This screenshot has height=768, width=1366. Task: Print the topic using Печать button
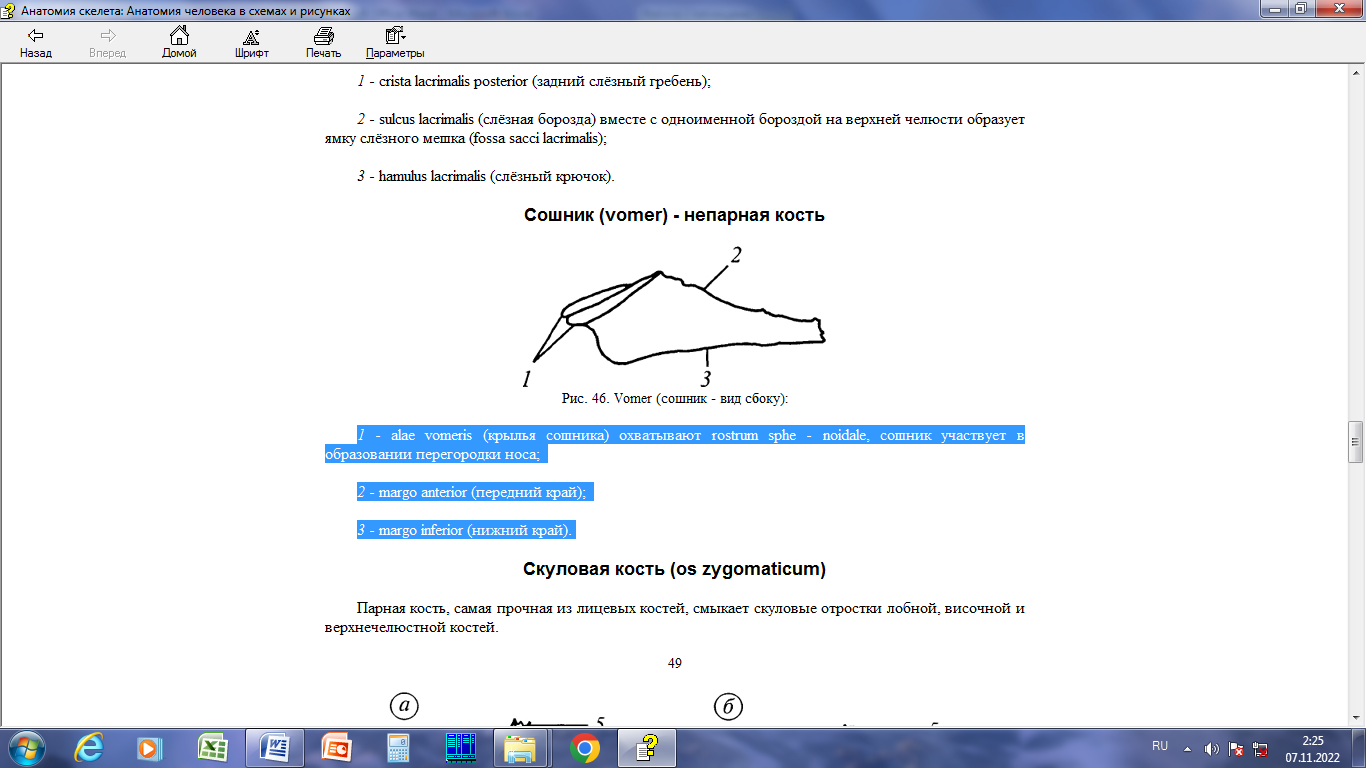click(x=323, y=43)
